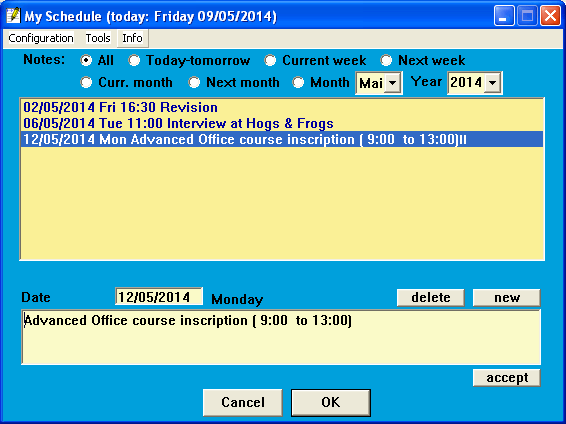
Task: Click the accept button
Action: coord(507,378)
